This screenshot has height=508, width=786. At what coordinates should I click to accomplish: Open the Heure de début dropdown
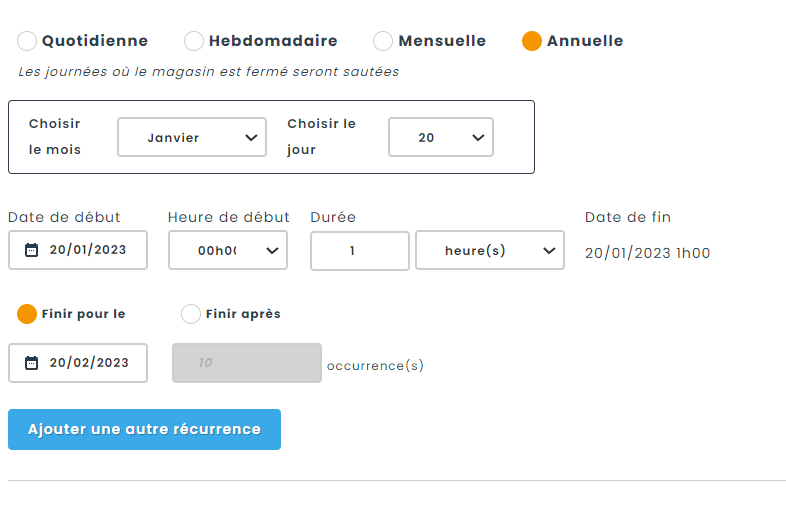pos(227,251)
